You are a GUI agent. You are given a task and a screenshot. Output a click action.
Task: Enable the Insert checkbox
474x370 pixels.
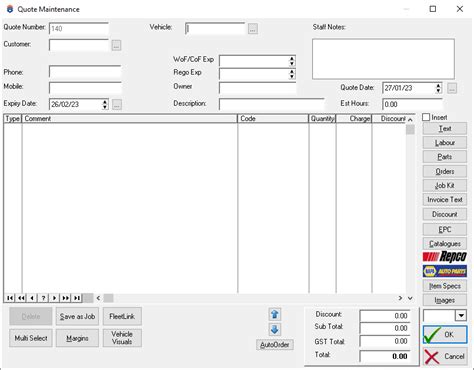[x=426, y=117]
